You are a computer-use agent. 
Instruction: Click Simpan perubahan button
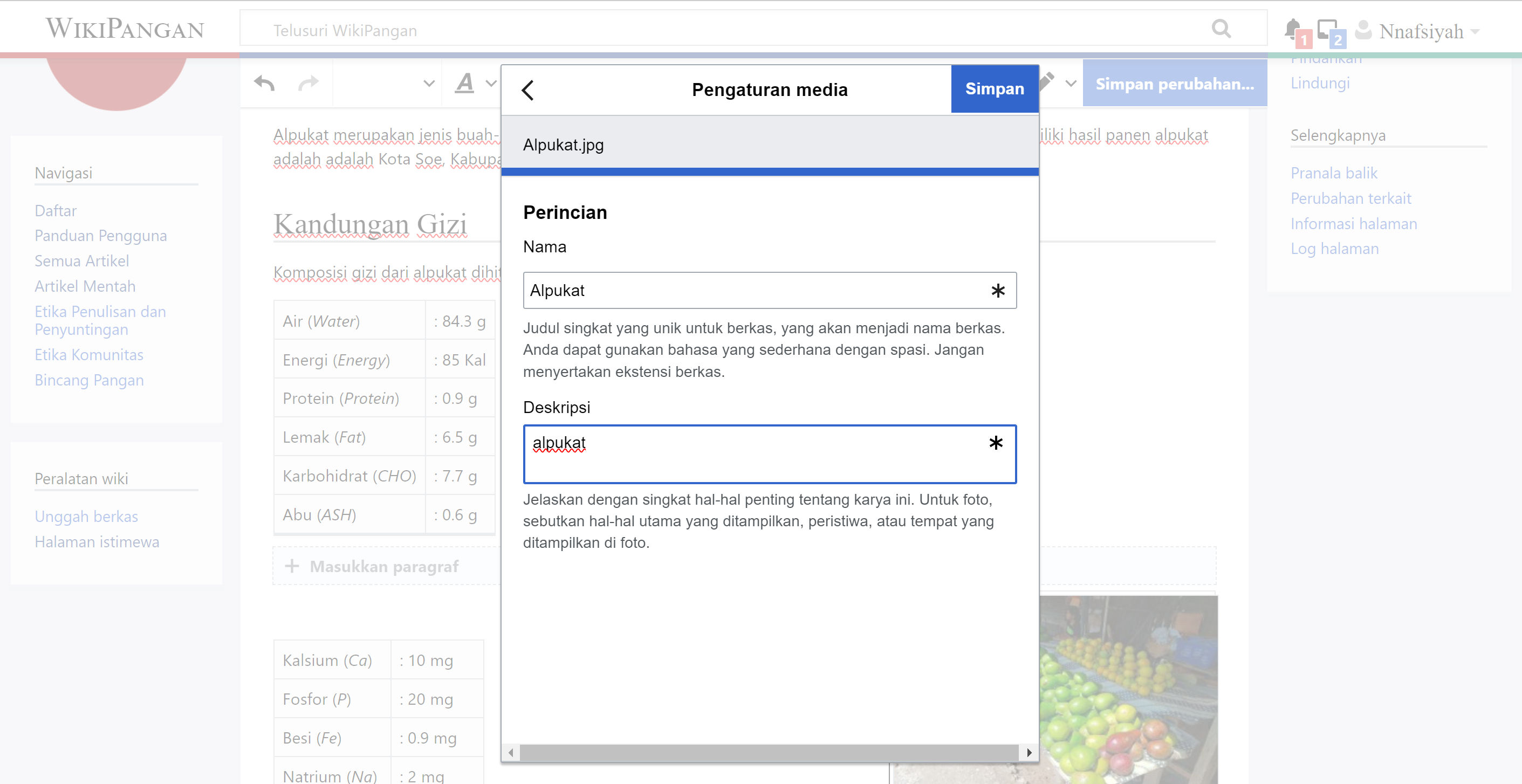(x=1174, y=84)
